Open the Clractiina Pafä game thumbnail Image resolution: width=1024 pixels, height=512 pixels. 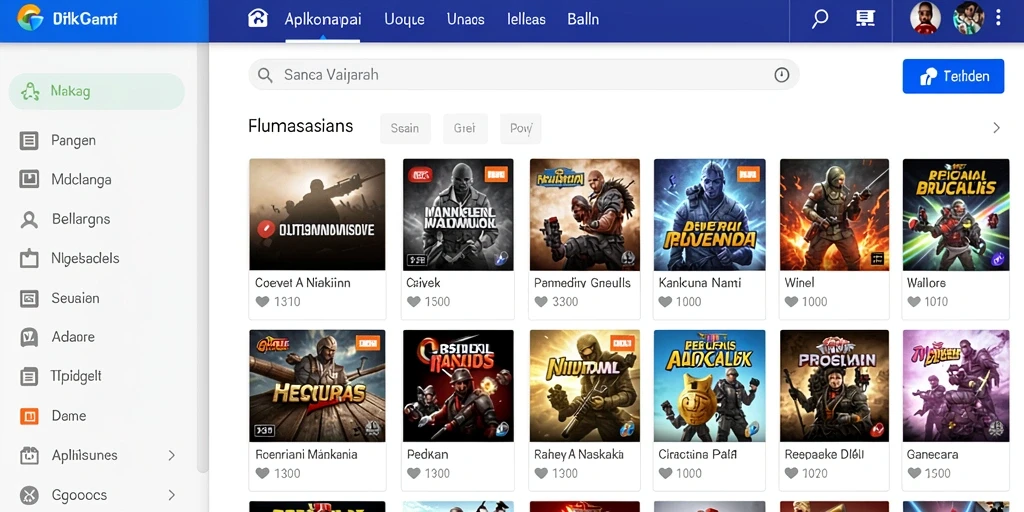pos(709,385)
